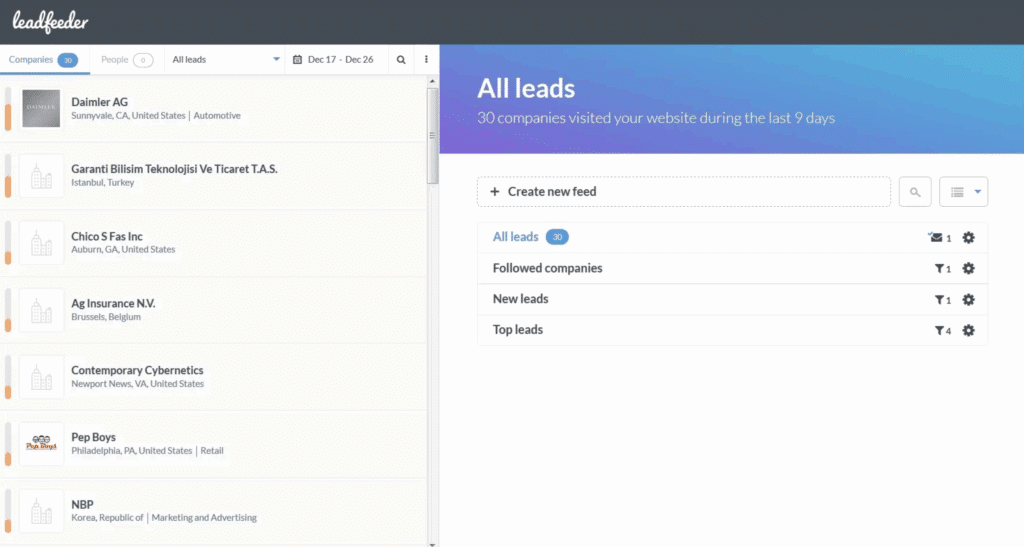Image resolution: width=1024 pixels, height=547 pixels.
Task: Click the gear icon for Top leads
Action: tap(968, 331)
